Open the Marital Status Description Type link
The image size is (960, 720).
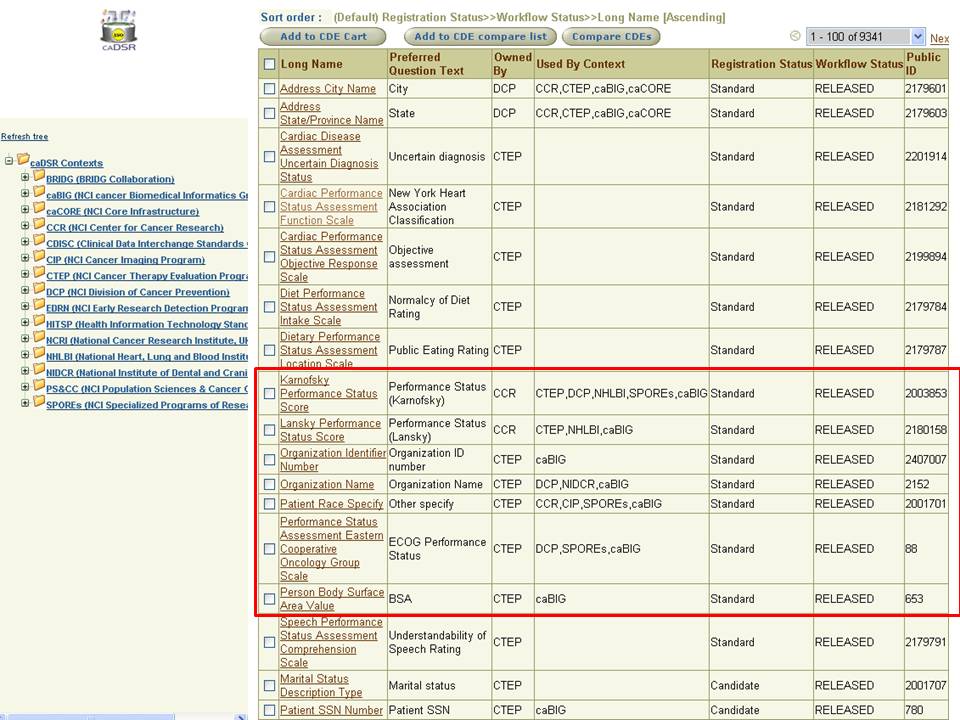pos(321,686)
